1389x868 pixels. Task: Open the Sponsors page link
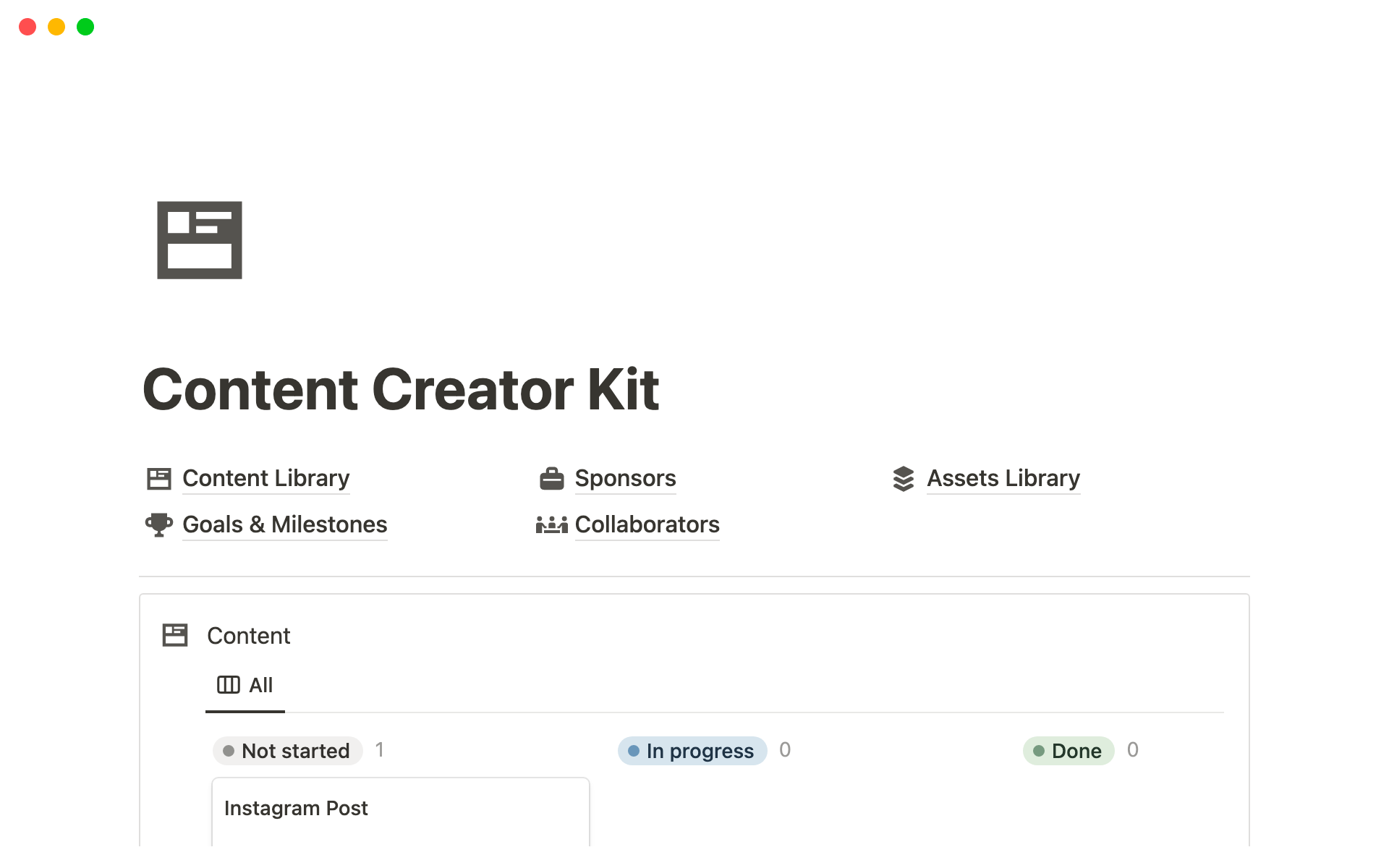[625, 479]
